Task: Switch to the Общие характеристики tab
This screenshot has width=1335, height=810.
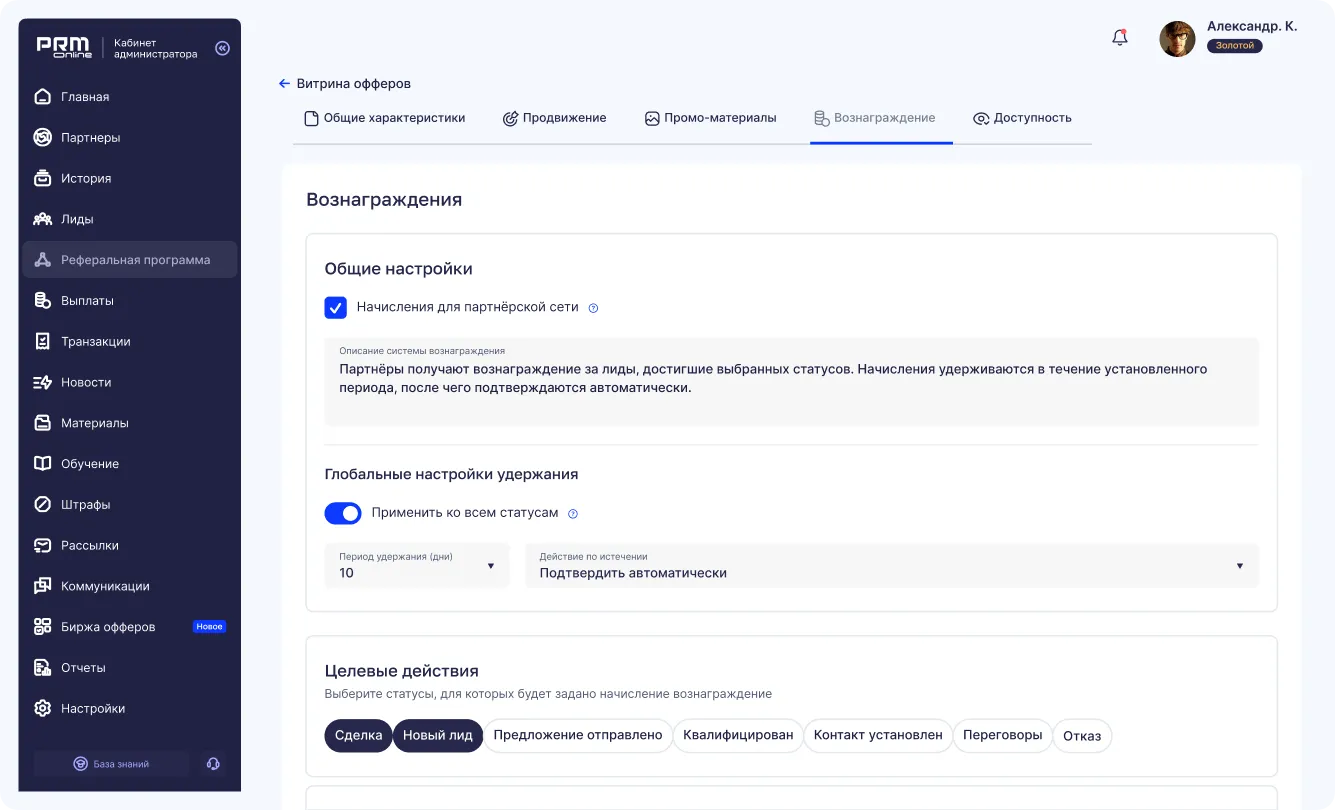Action: [384, 118]
